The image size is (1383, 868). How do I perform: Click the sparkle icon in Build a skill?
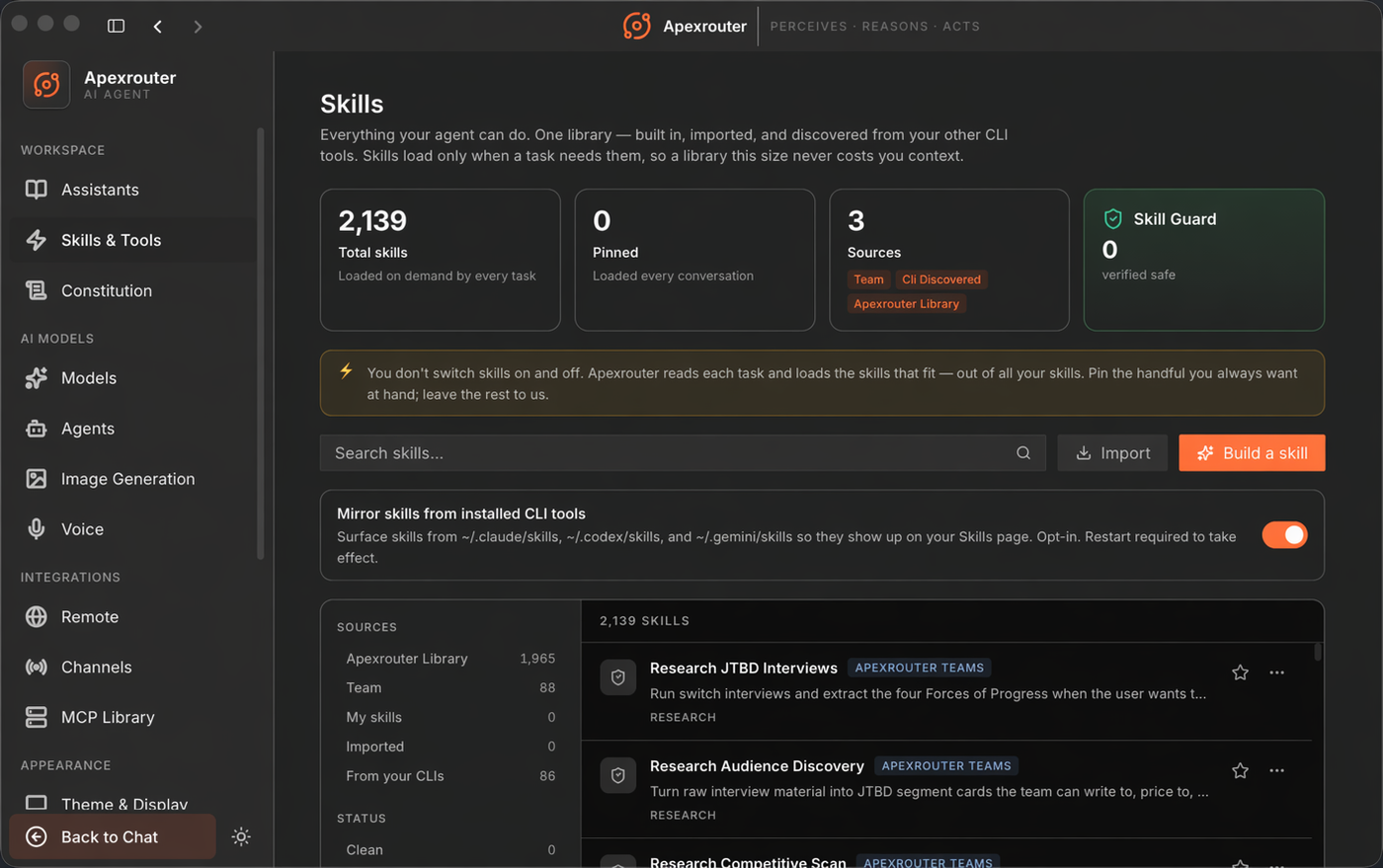click(1205, 453)
